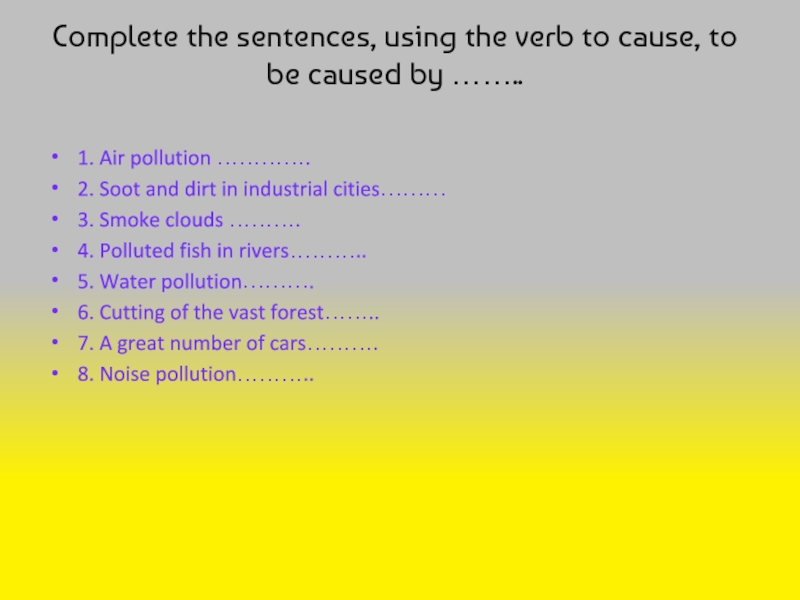Select the sentence "1. Air pollution"
Image resolution: width=800 pixels, height=600 pixels.
point(144,159)
